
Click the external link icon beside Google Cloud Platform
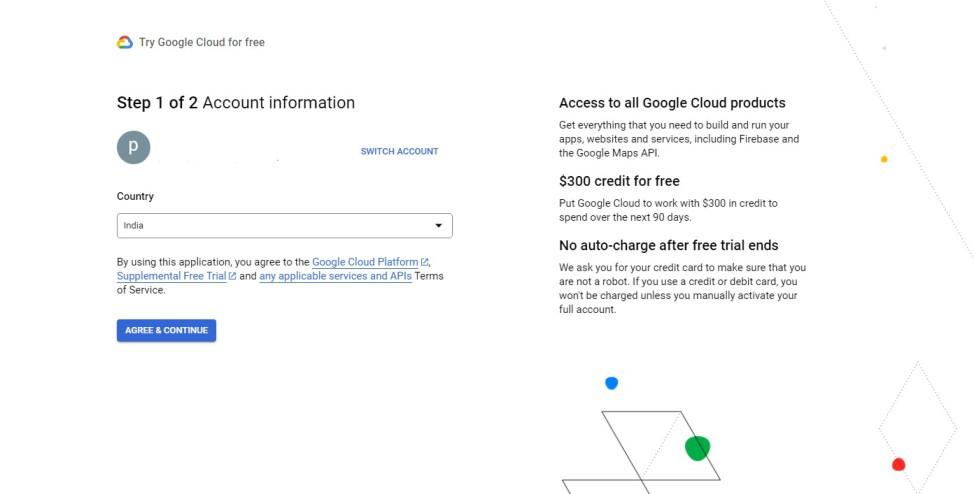(425, 262)
